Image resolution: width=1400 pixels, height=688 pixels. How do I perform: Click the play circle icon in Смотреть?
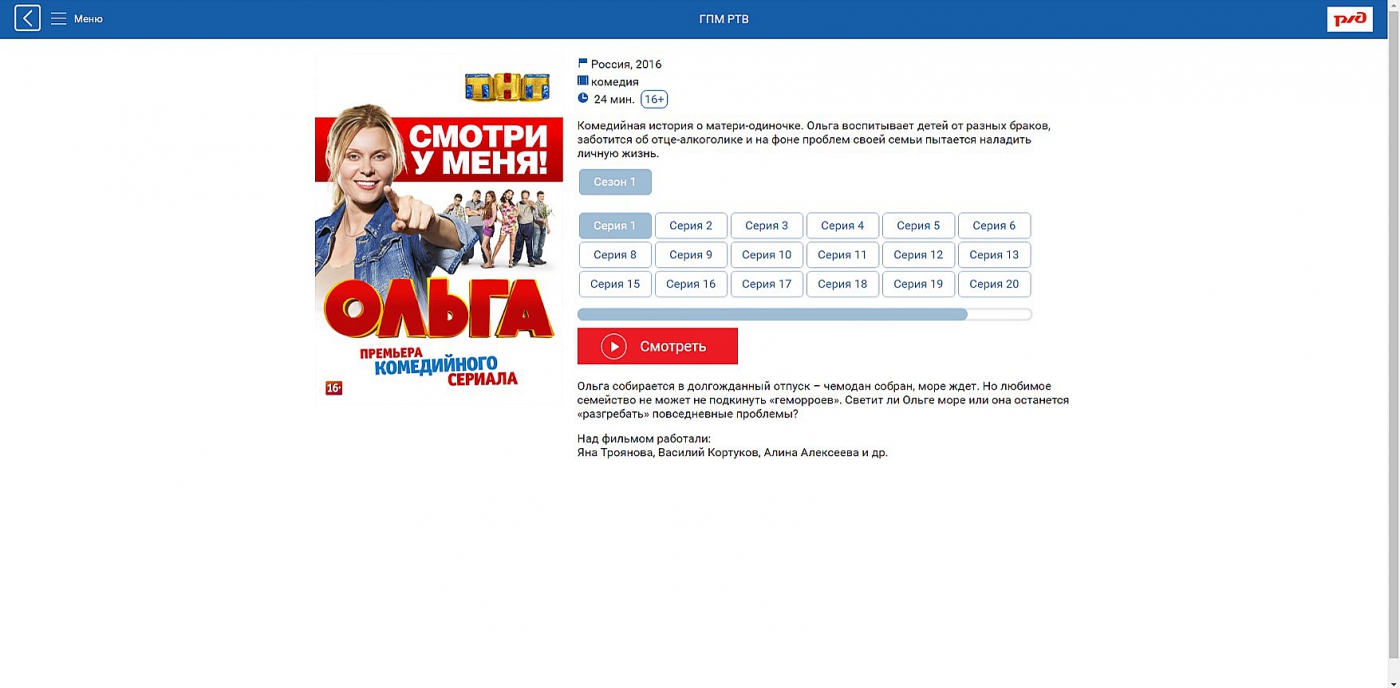pyautogui.click(x=614, y=346)
